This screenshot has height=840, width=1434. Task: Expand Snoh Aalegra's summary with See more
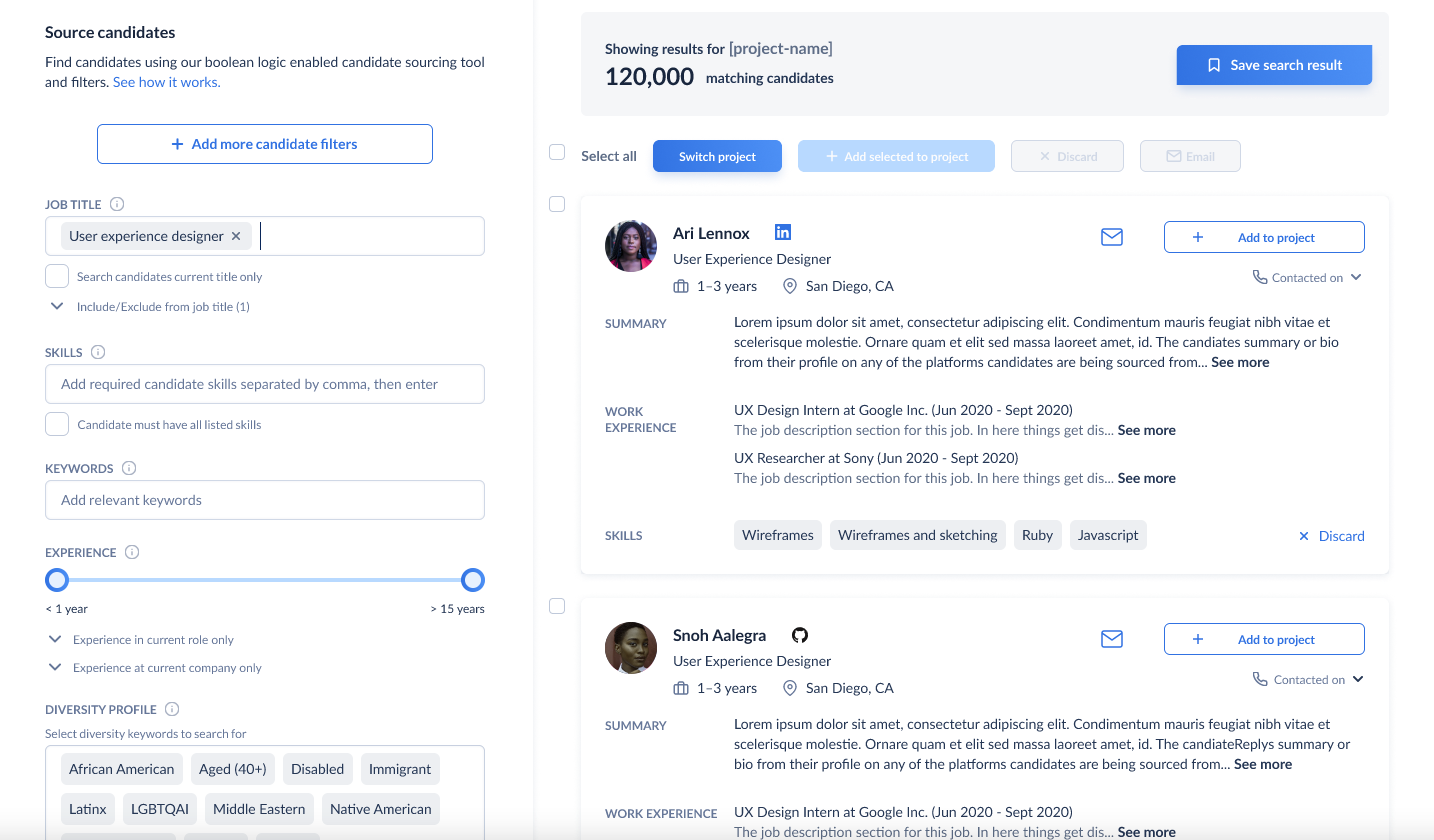pos(1263,764)
